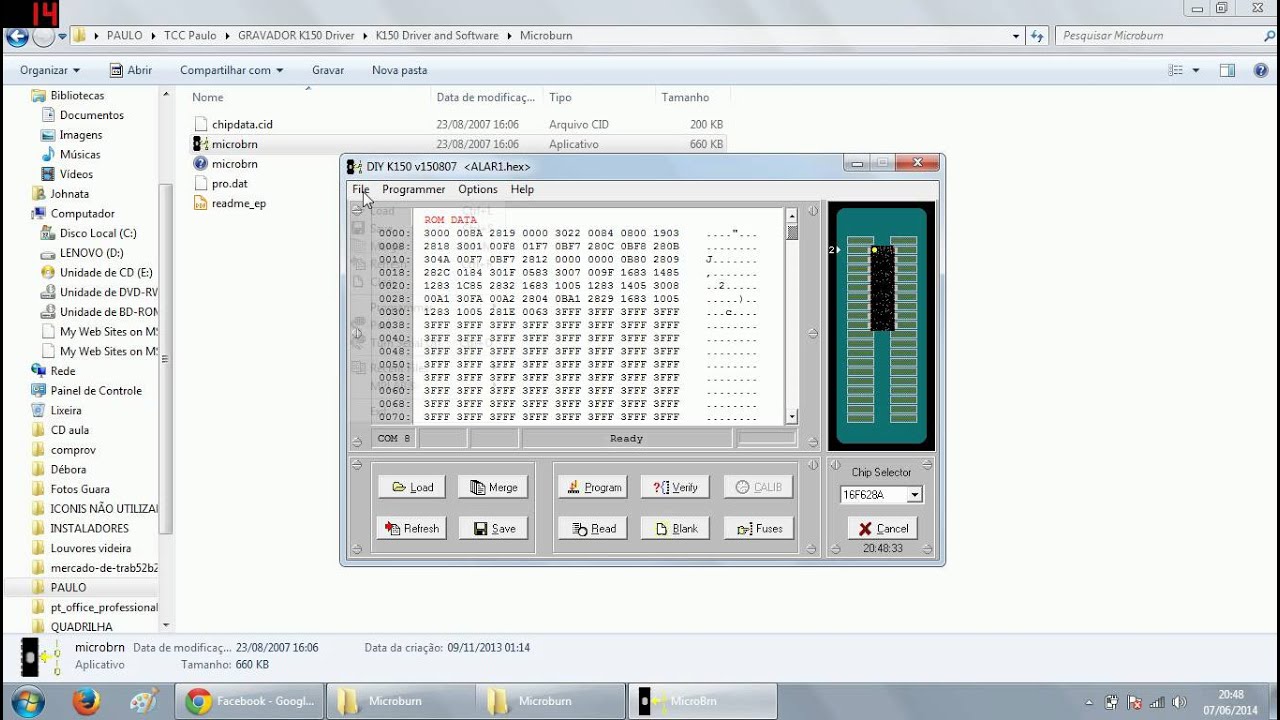Click the Merge button
1280x720 pixels.
pos(493,487)
